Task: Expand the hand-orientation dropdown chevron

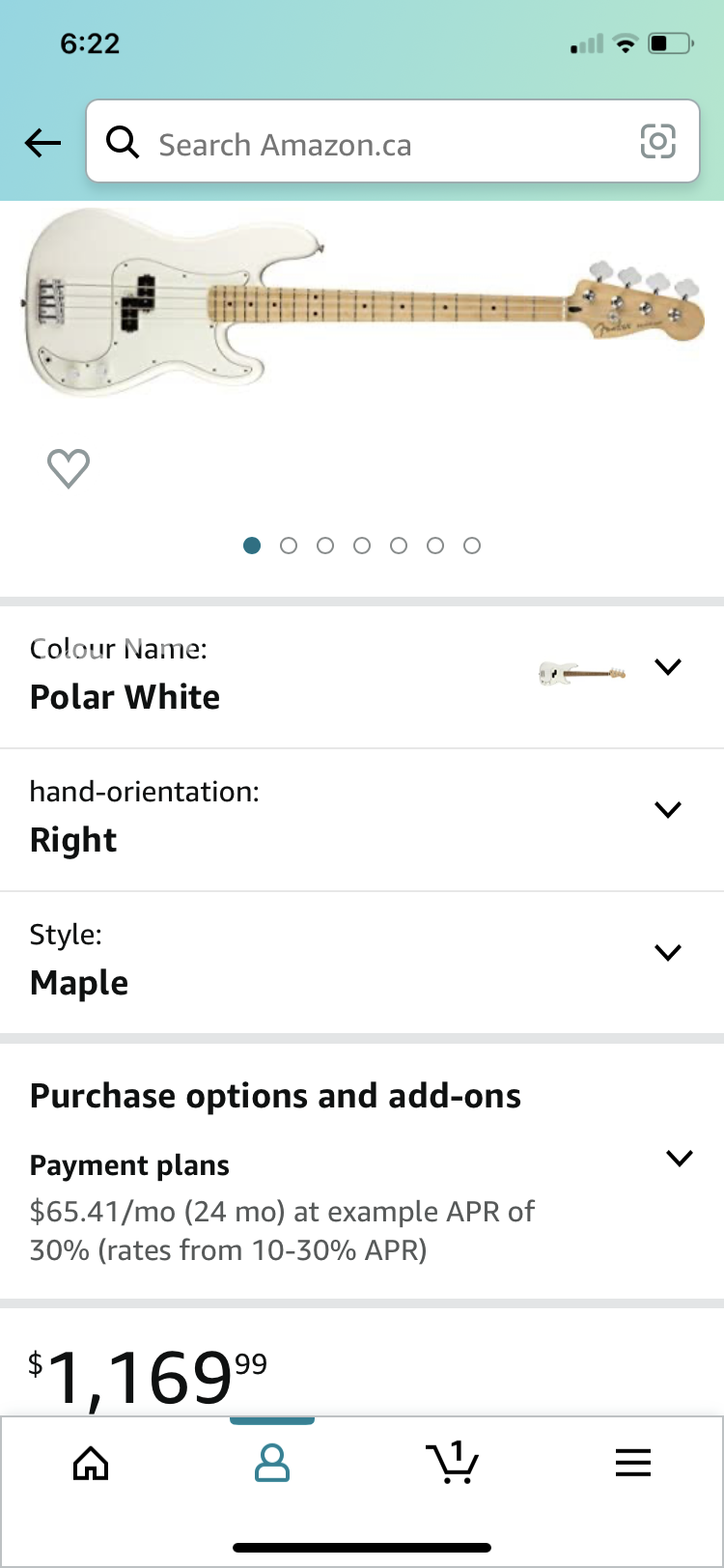Action: coord(668,810)
